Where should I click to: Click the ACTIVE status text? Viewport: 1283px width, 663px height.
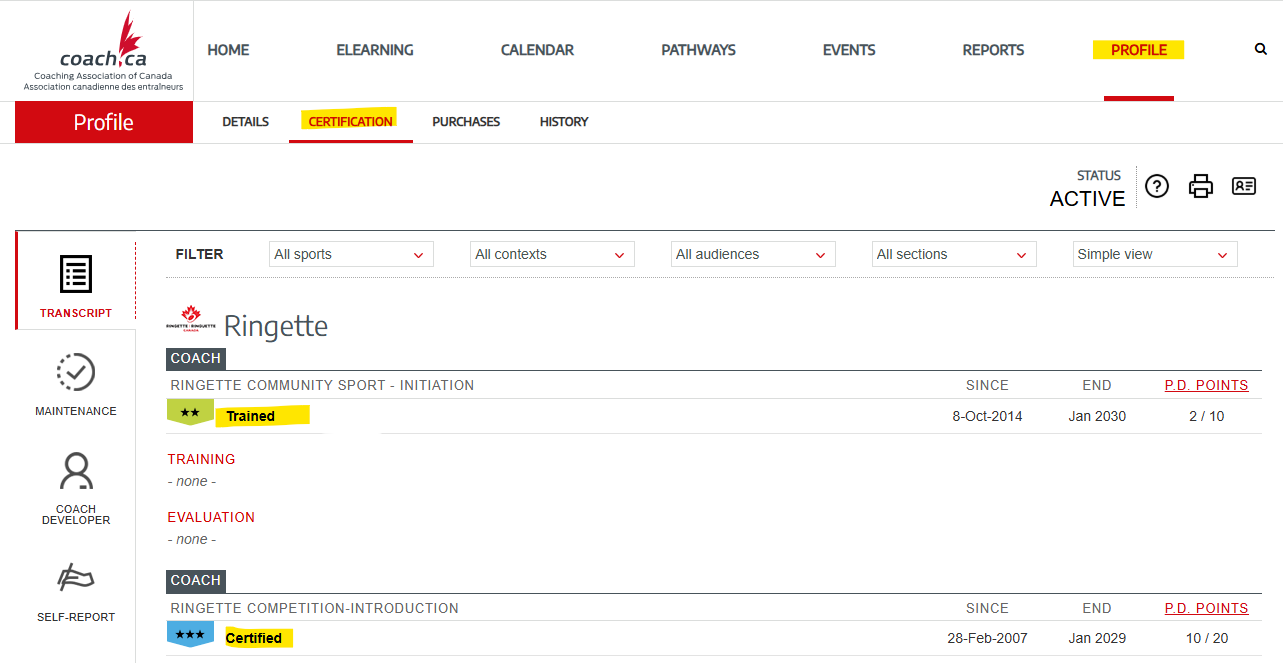point(1087,199)
